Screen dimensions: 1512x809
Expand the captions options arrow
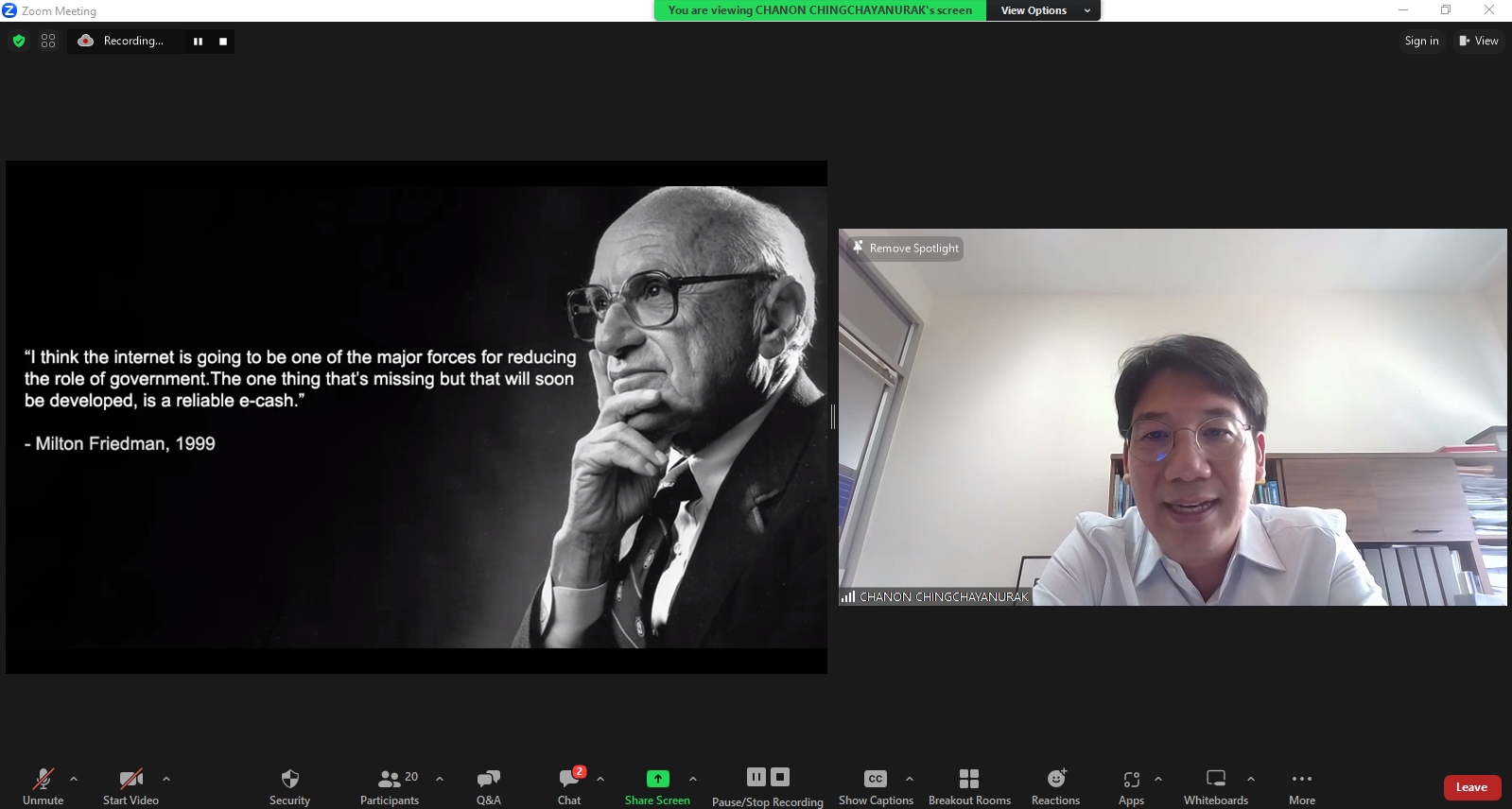(910, 780)
